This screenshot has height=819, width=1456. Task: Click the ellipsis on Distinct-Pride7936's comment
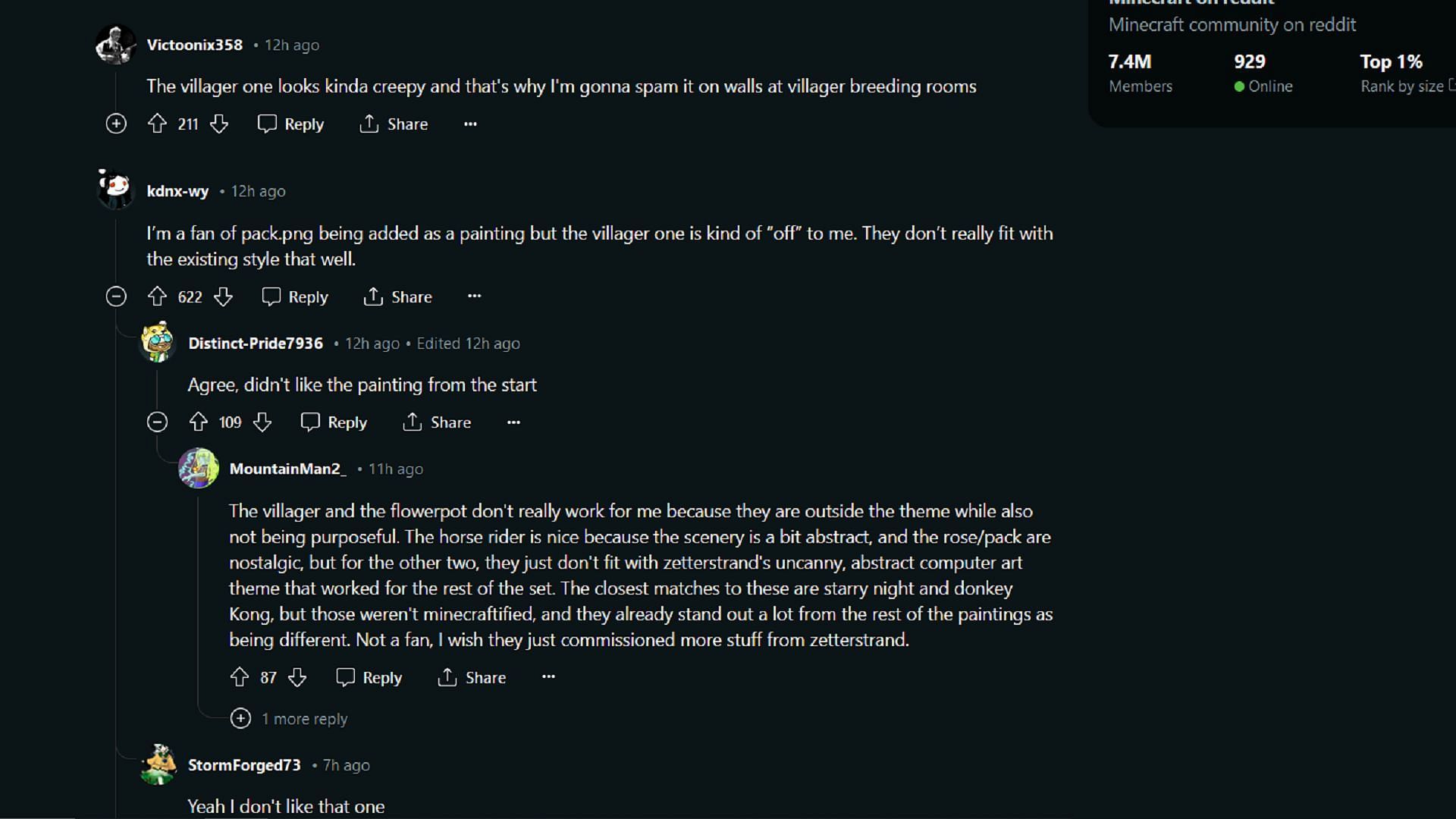click(x=513, y=421)
